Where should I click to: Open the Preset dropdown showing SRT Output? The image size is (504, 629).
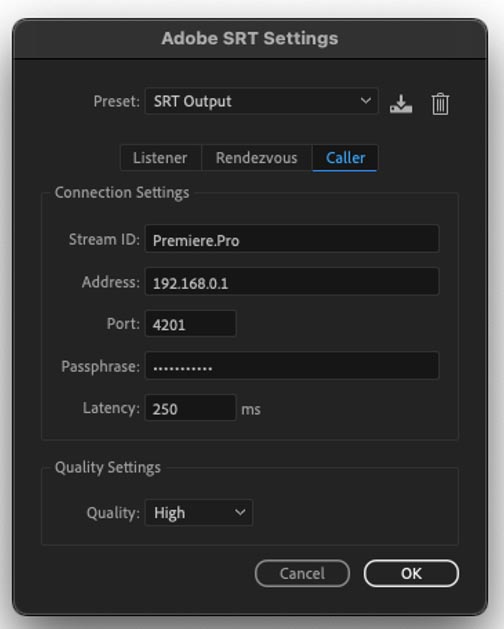click(261, 101)
